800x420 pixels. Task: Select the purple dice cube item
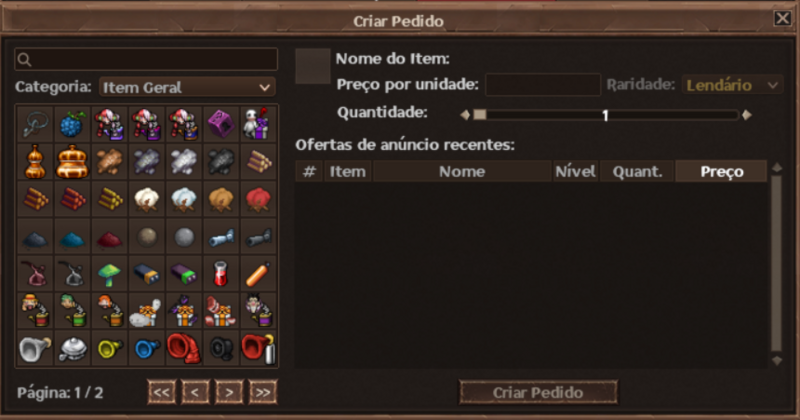click(x=221, y=124)
